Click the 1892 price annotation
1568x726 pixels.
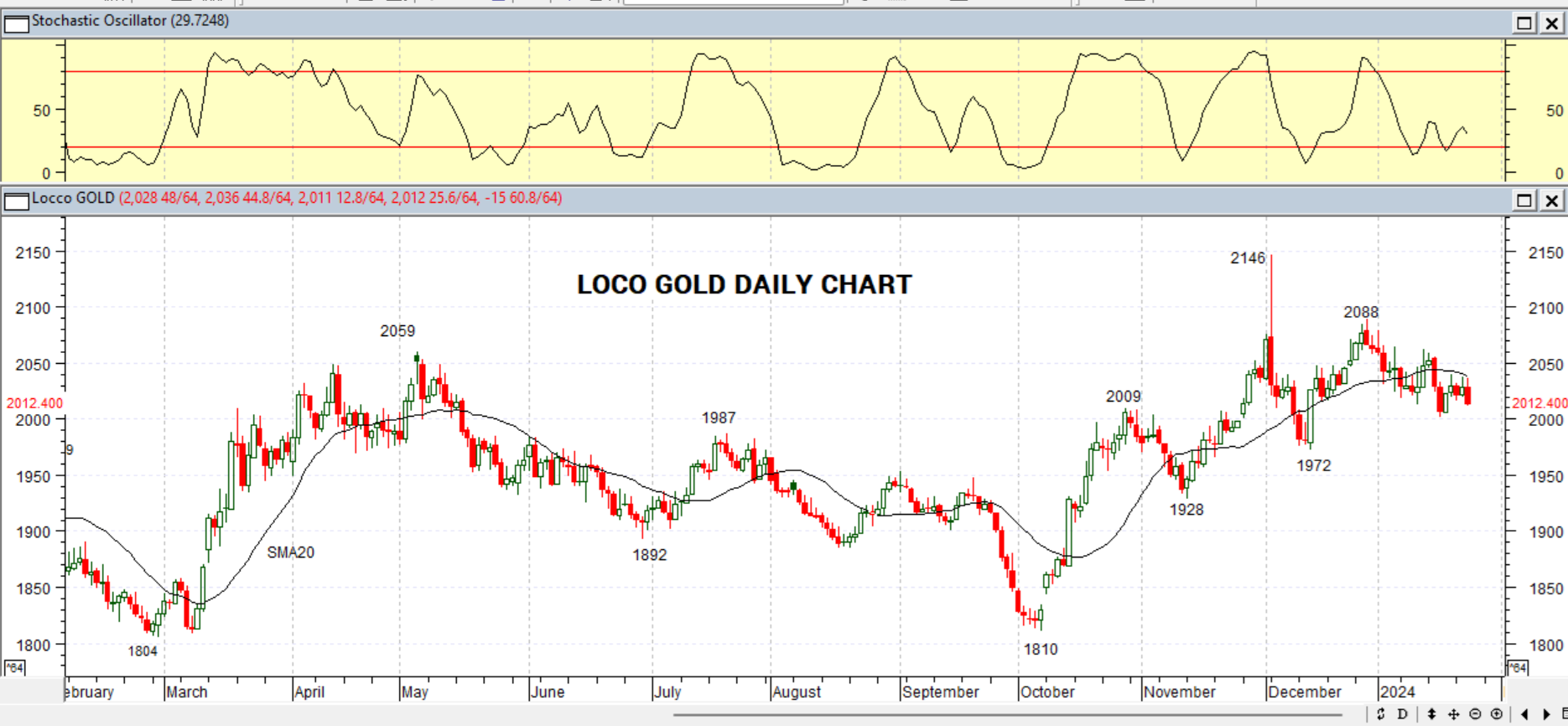point(650,555)
